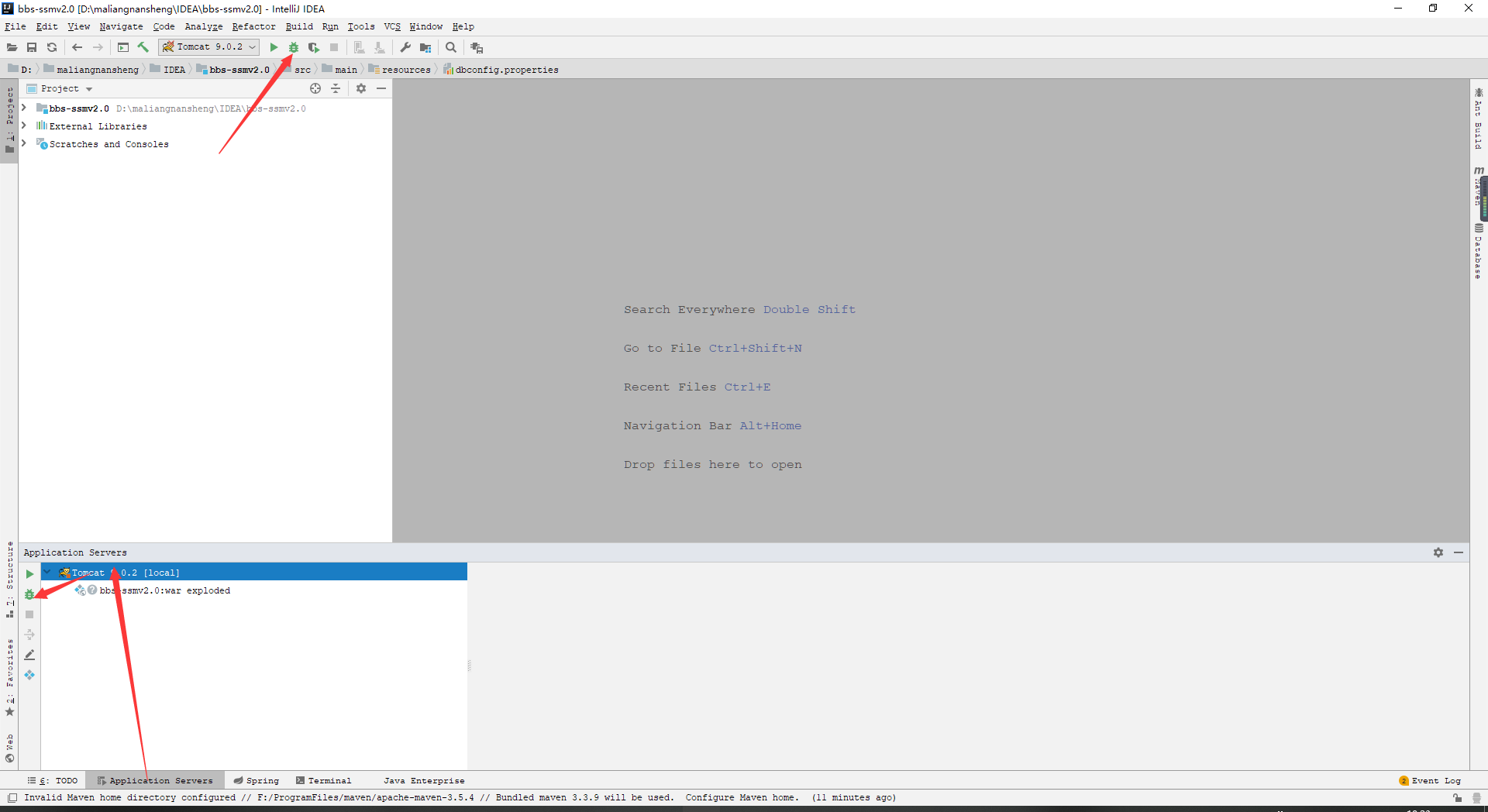Click the Save All disk icon

click(x=32, y=47)
